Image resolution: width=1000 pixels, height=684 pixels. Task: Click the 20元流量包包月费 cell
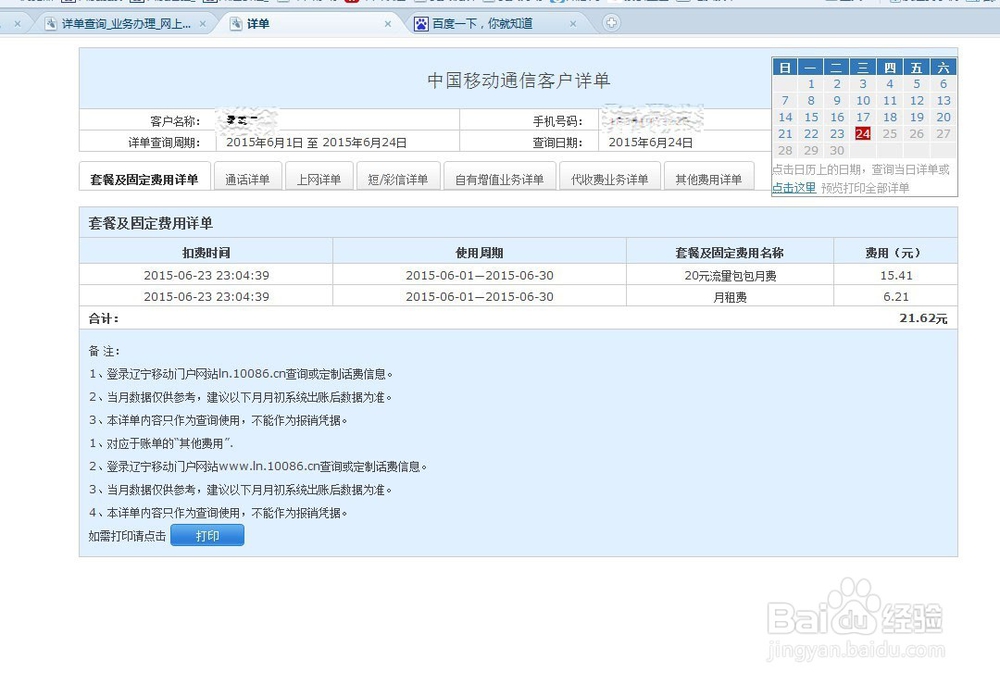click(x=730, y=275)
